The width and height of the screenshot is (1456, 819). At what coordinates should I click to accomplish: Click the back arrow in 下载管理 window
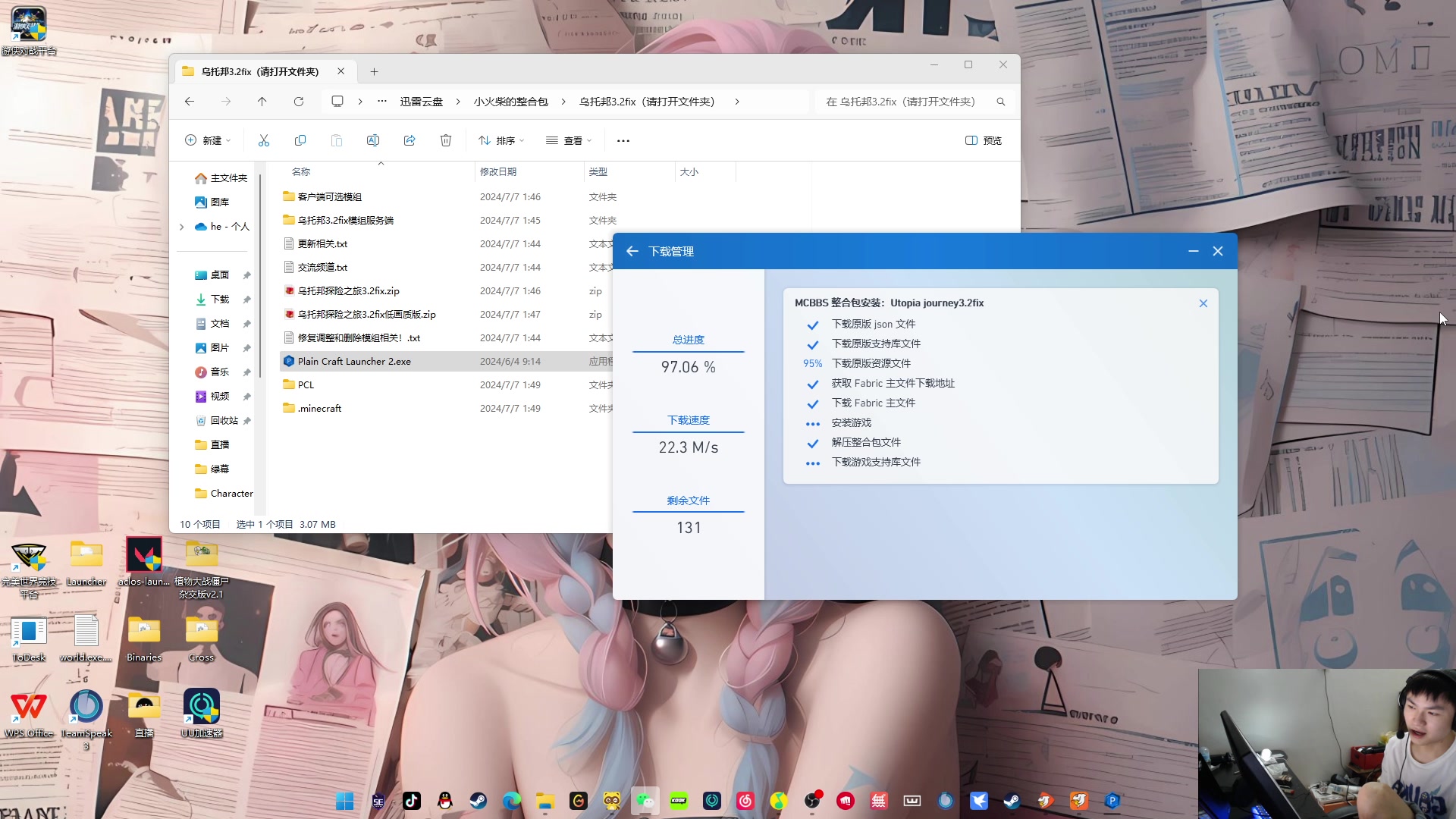click(x=632, y=251)
